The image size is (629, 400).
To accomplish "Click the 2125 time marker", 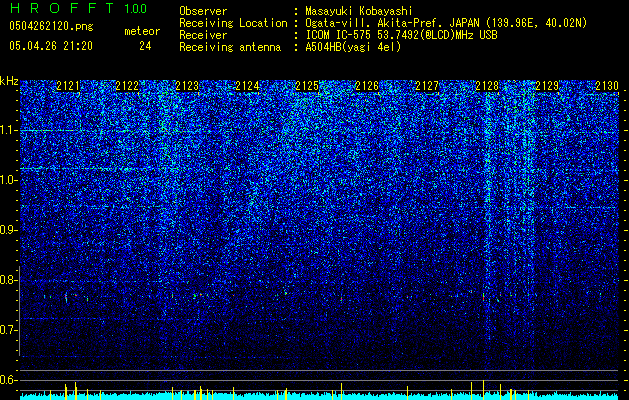I will coord(307,86).
